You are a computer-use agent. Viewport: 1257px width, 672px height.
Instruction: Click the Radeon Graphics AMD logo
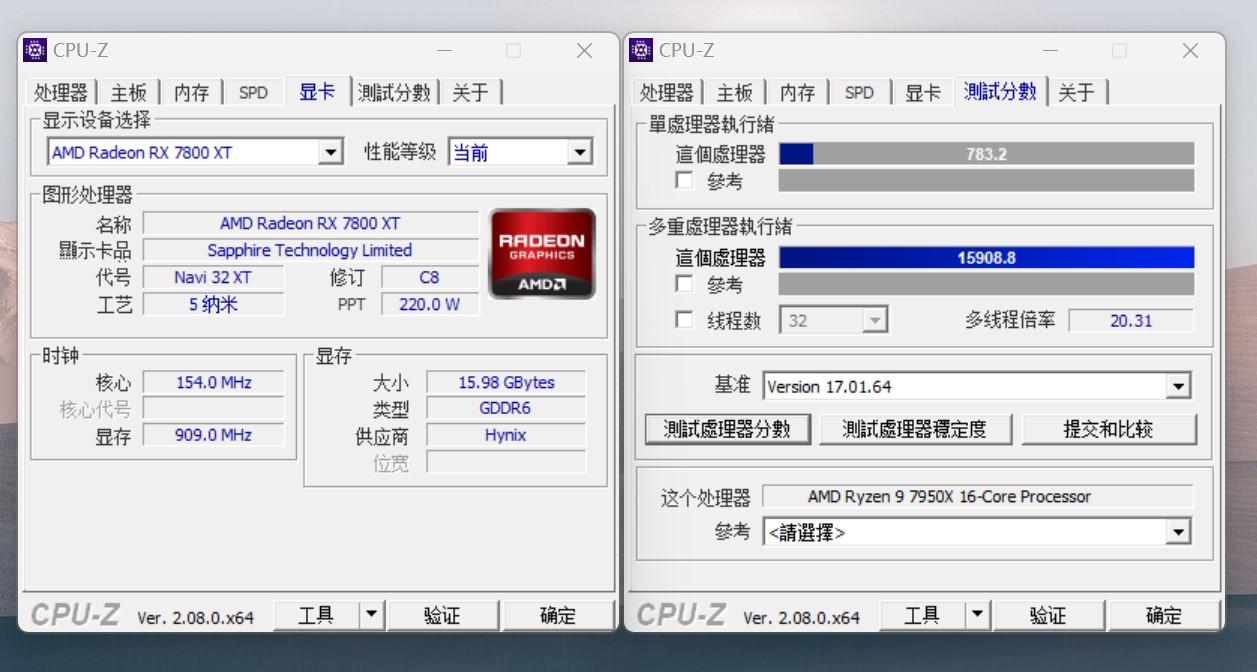point(542,254)
